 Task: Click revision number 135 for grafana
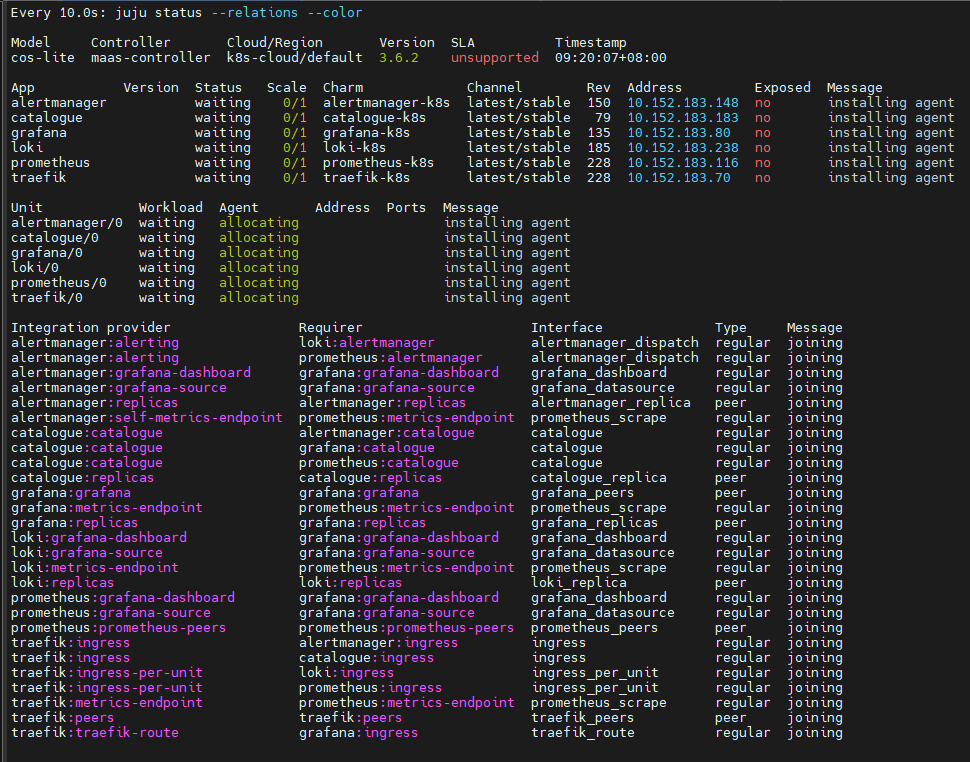[x=599, y=132]
